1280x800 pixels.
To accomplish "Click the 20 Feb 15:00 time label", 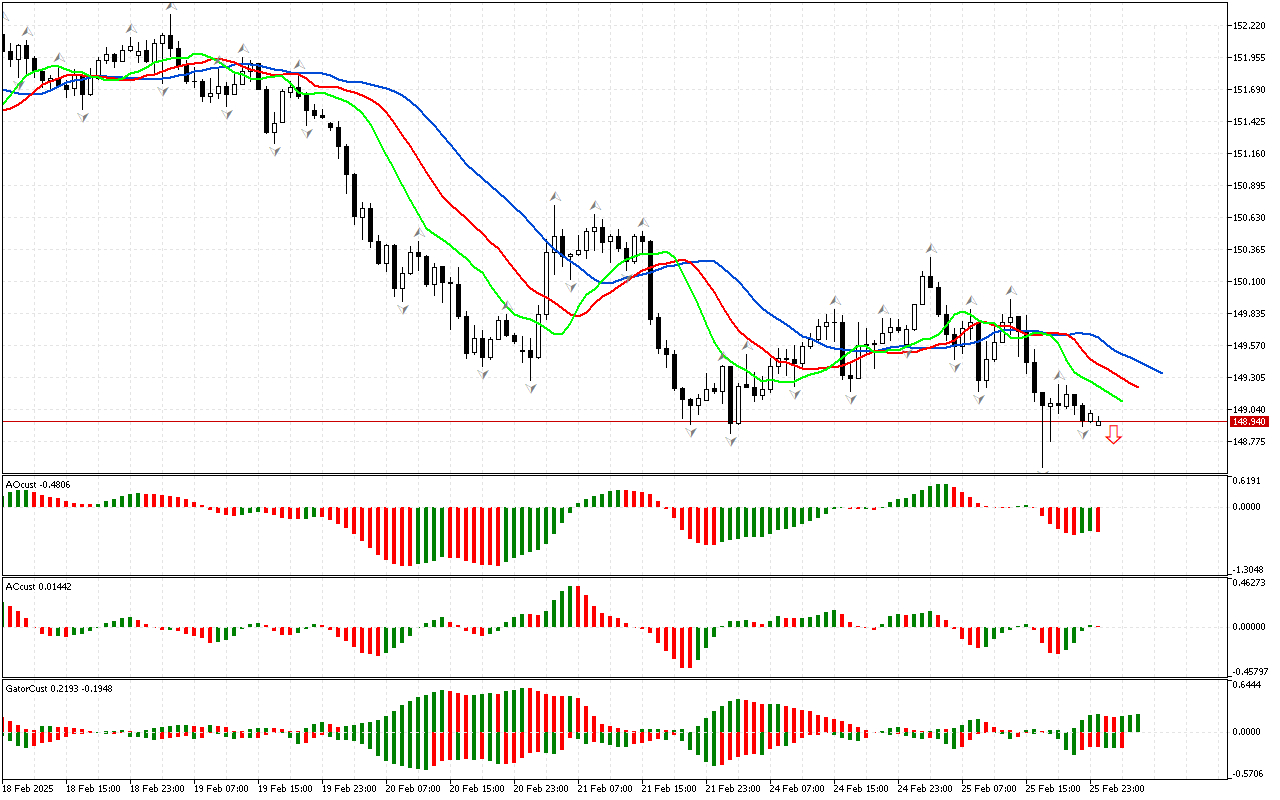I will click(476, 789).
